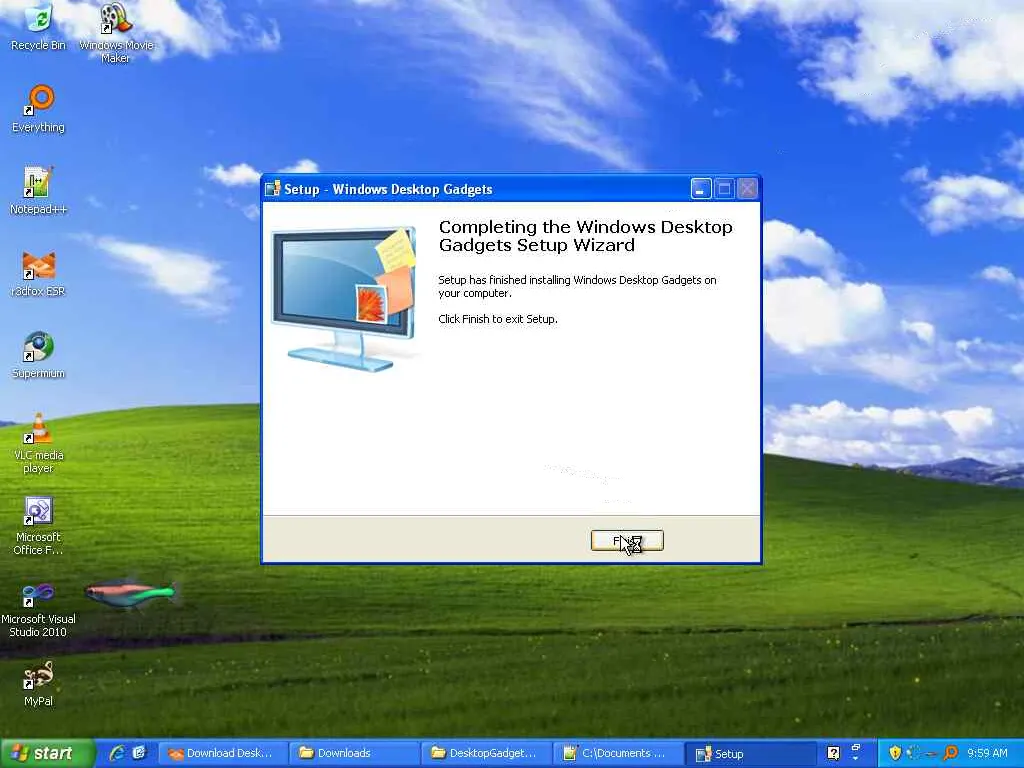Click the security shield tray icon
Image resolution: width=1024 pixels, height=768 pixels.
[x=895, y=754]
